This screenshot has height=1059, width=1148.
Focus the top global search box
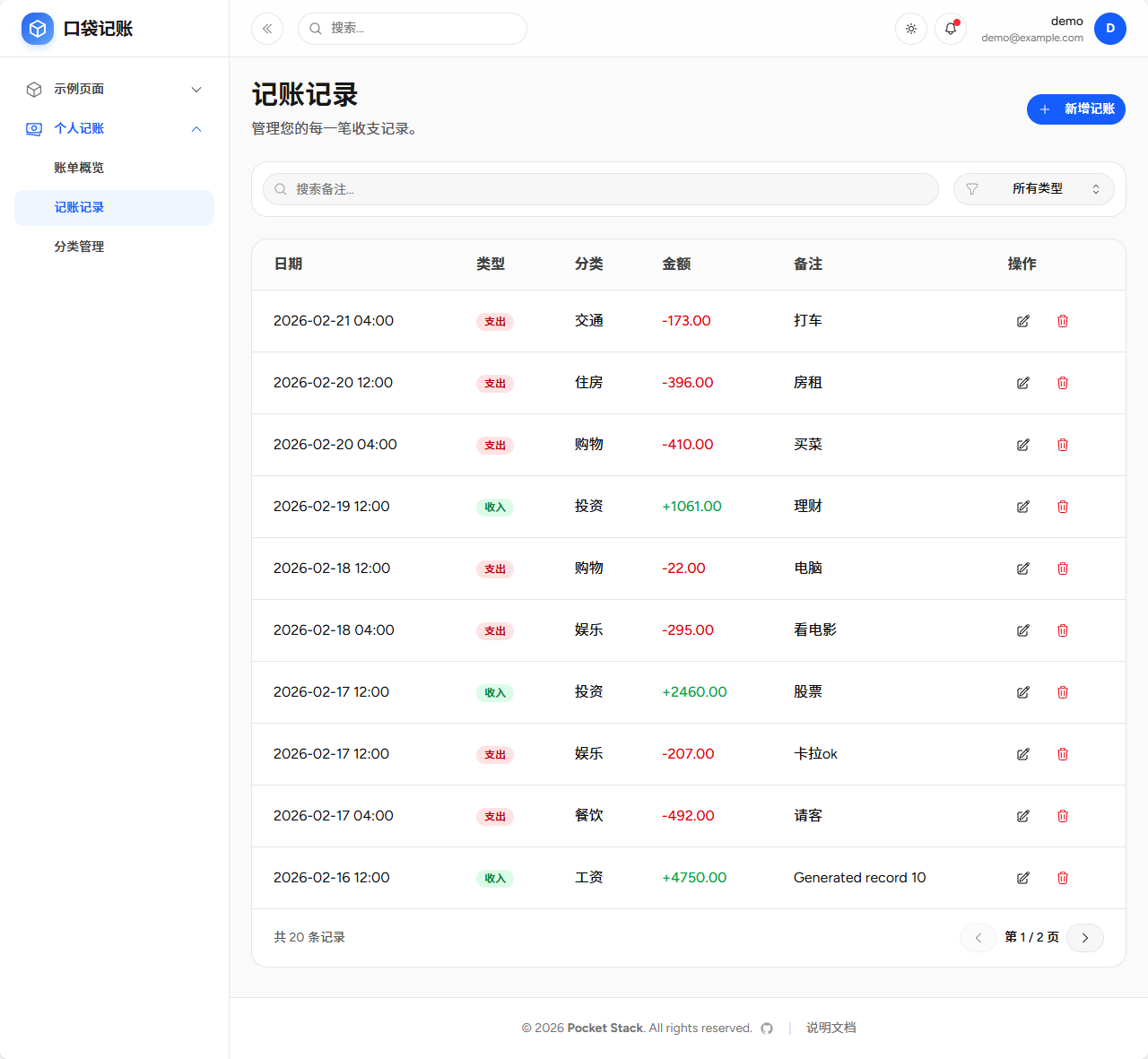click(413, 29)
